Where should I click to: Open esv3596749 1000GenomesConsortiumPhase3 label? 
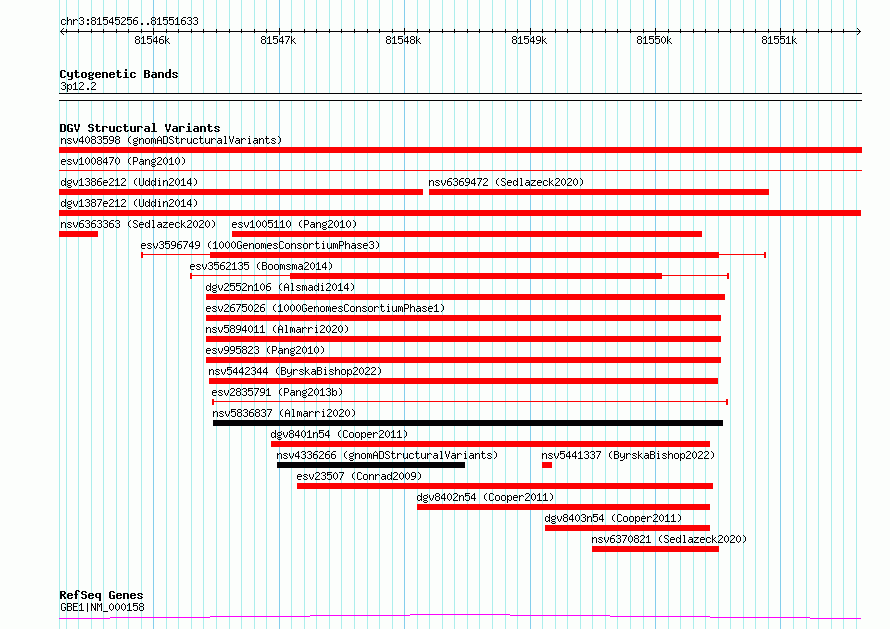261,245
